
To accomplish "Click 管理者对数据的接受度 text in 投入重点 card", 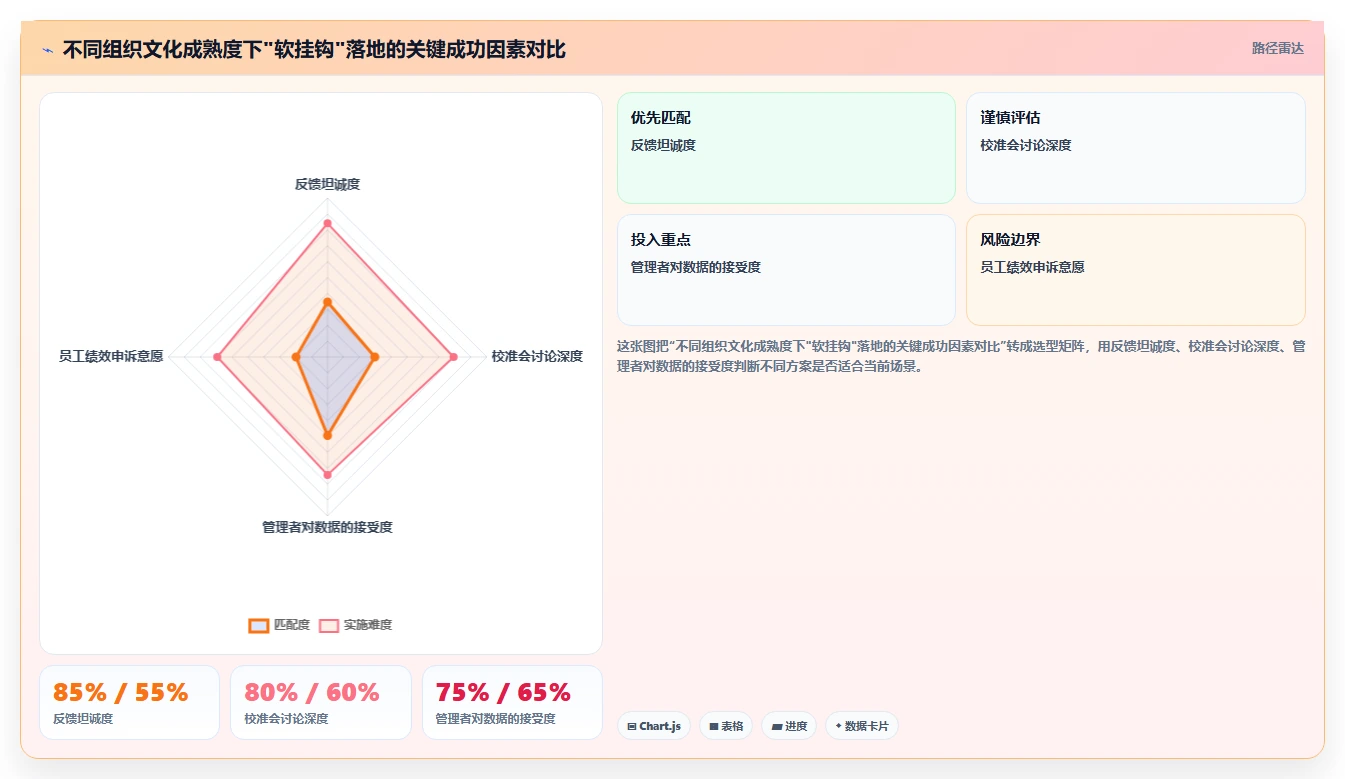I will point(696,267).
